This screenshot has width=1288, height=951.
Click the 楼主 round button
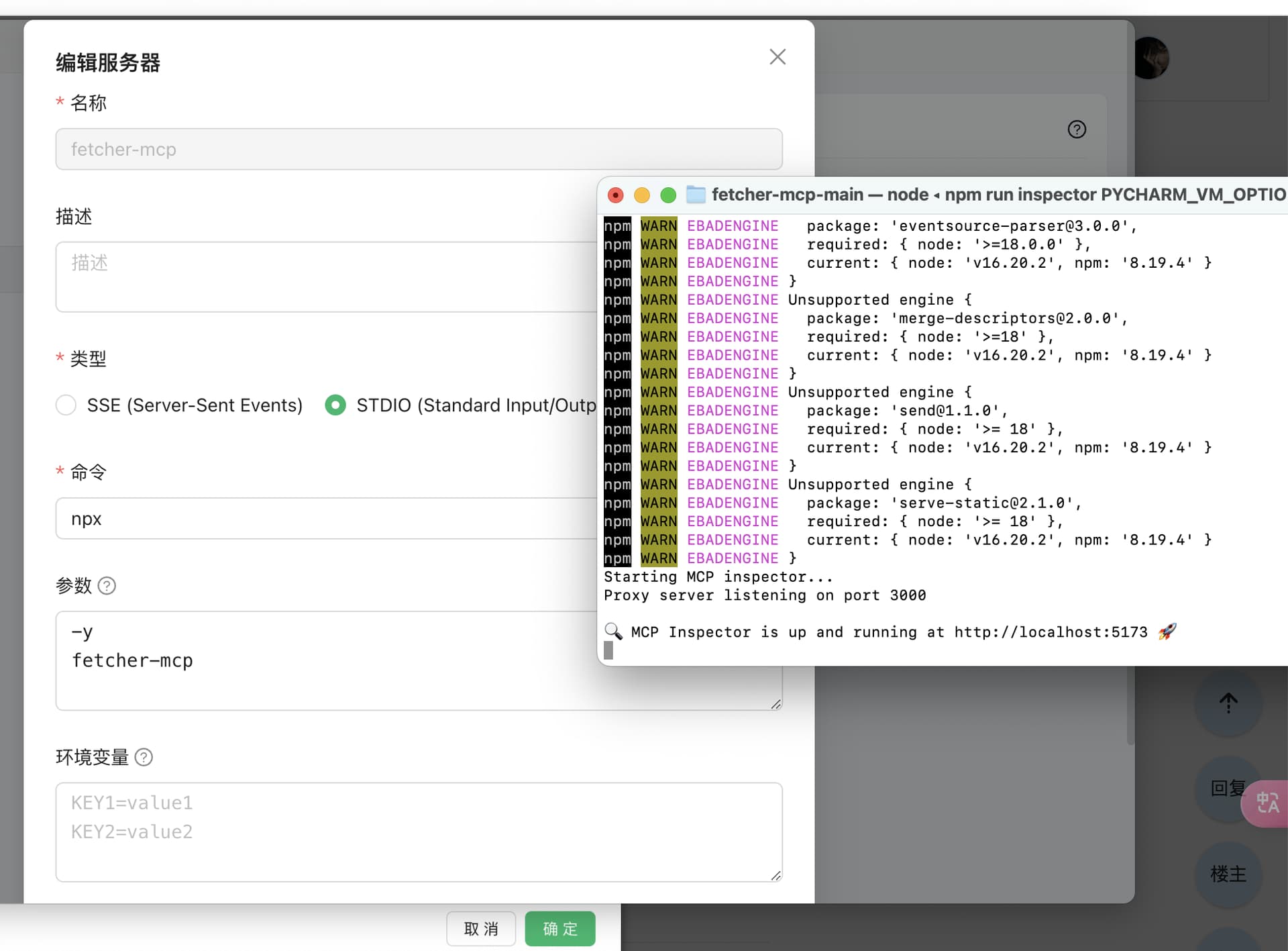point(1228,874)
